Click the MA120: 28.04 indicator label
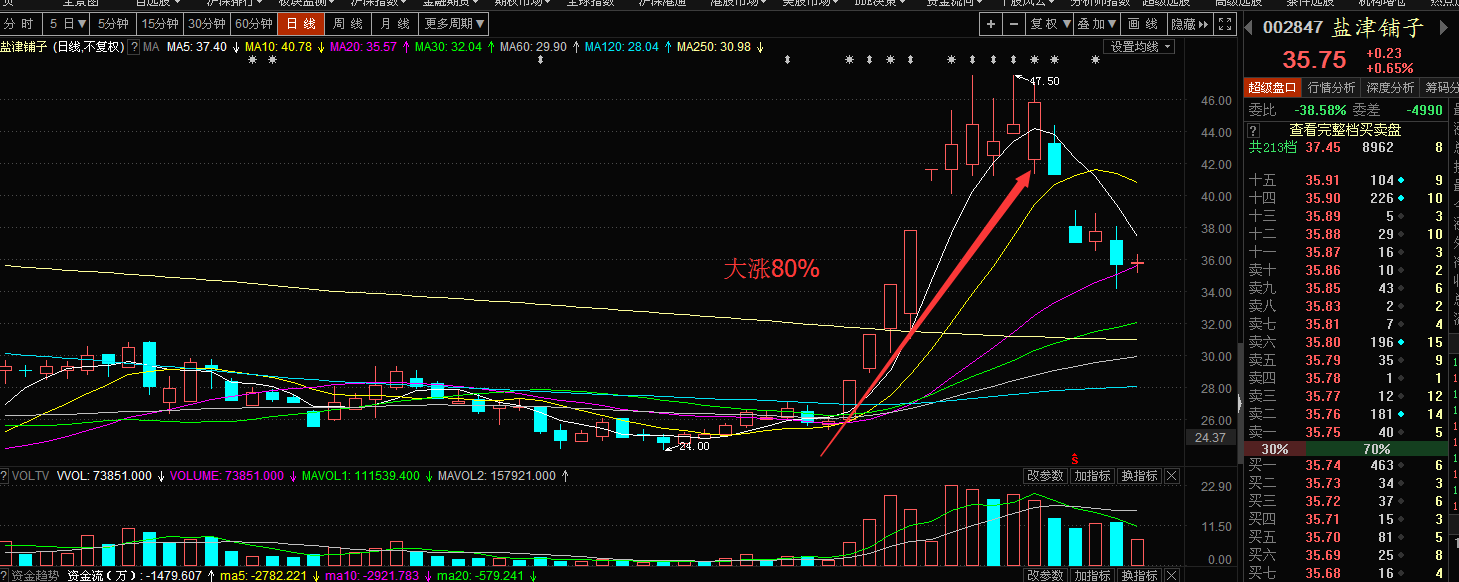 click(621, 47)
